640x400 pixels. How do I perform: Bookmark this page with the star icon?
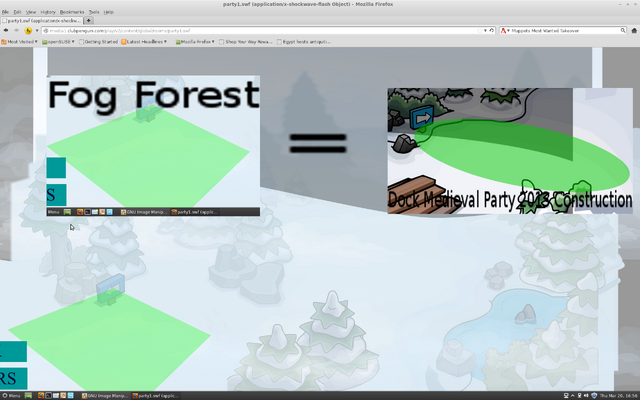(x=480, y=31)
